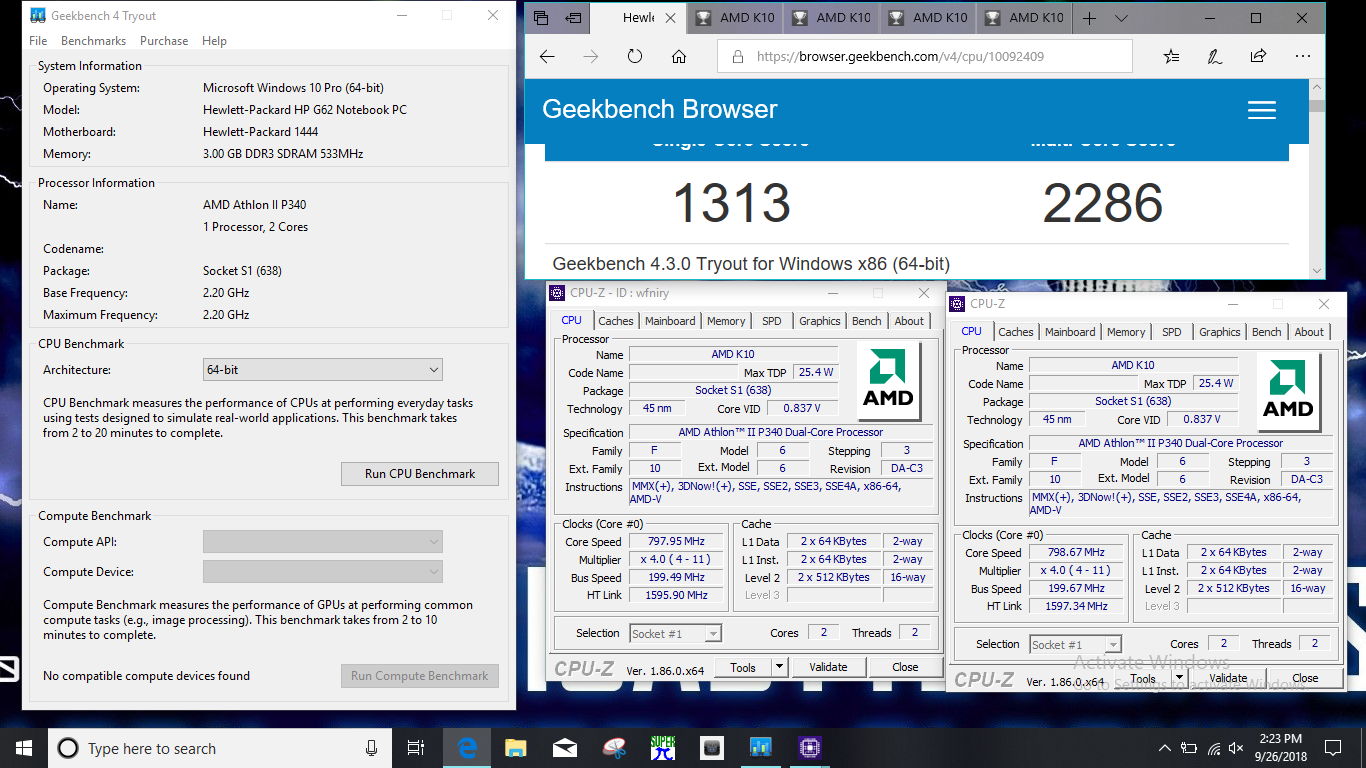Click the Edge page vertical scrollbar
The image size is (1366, 768).
click(x=1317, y=178)
